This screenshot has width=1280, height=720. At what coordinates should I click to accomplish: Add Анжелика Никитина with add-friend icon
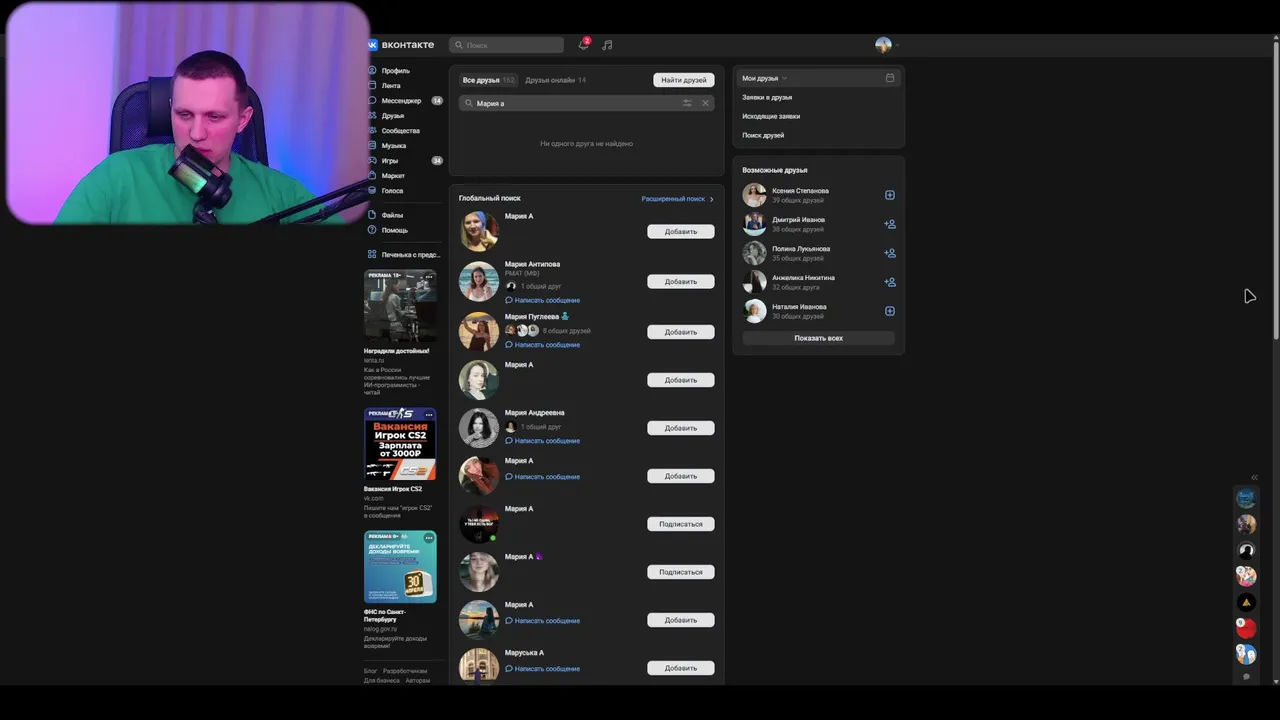(x=890, y=282)
